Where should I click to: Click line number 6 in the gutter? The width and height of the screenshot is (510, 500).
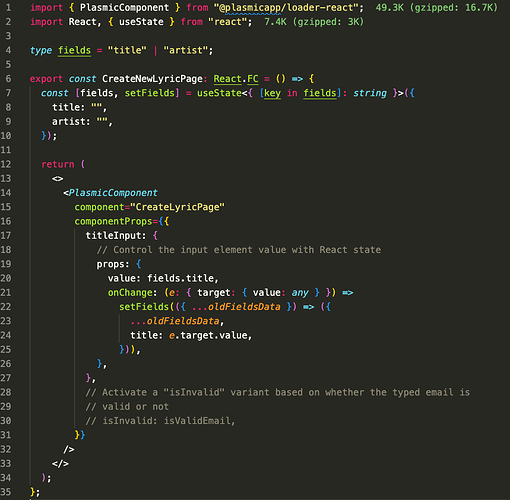pos(8,79)
